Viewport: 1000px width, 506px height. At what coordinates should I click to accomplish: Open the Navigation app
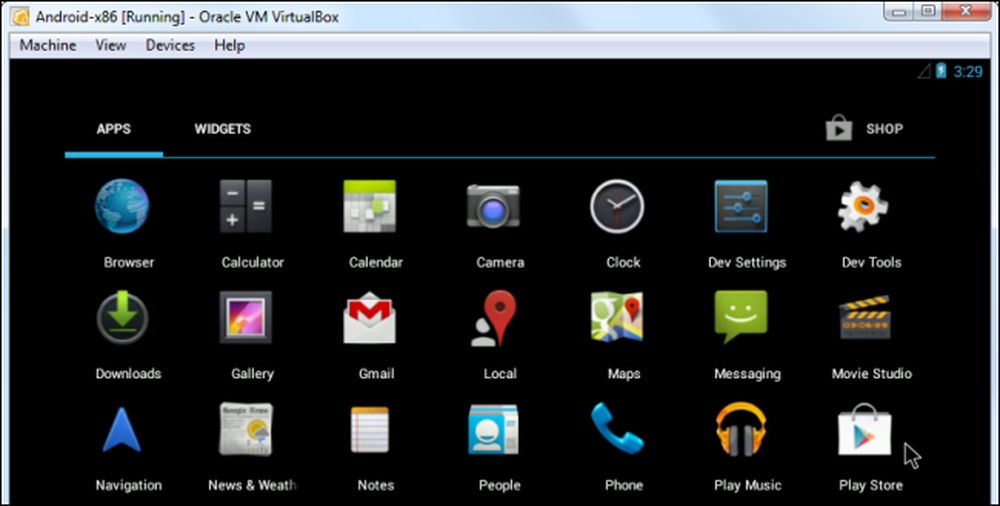pyautogui.click(x=122, y=429)
